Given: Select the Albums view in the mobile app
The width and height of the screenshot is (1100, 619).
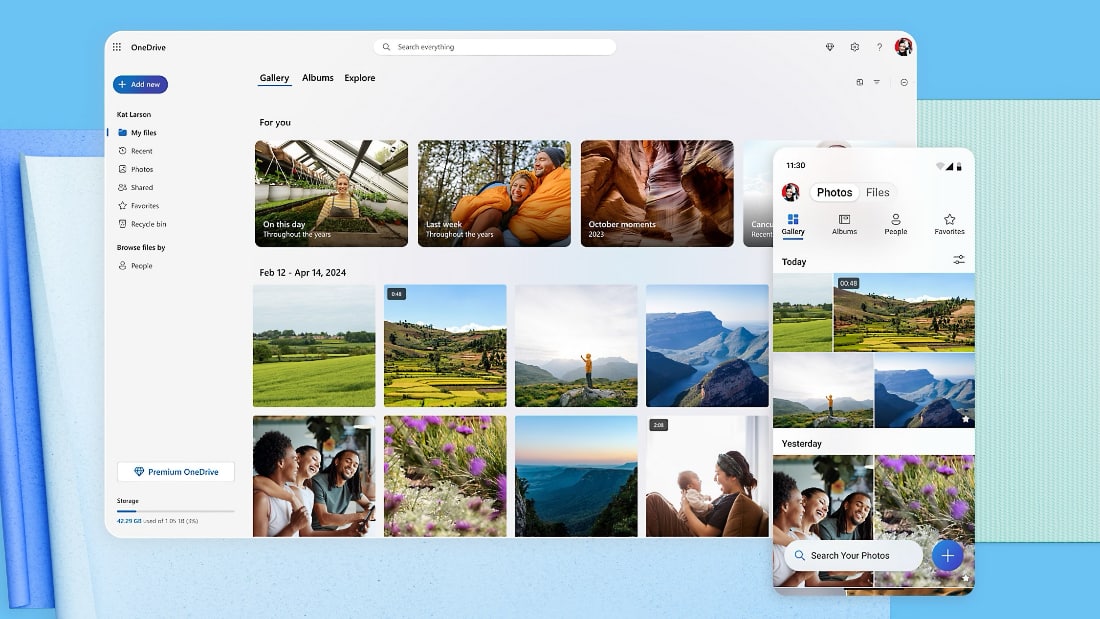Looking at the screenshot, I should tap(844, 224).
